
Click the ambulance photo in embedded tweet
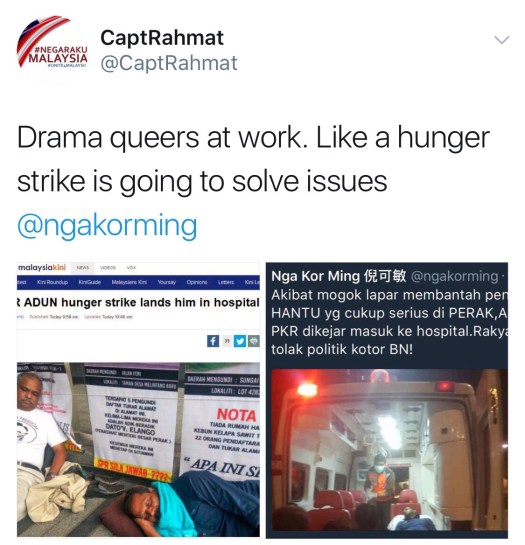pyautogui.click(x=389, y=450)
